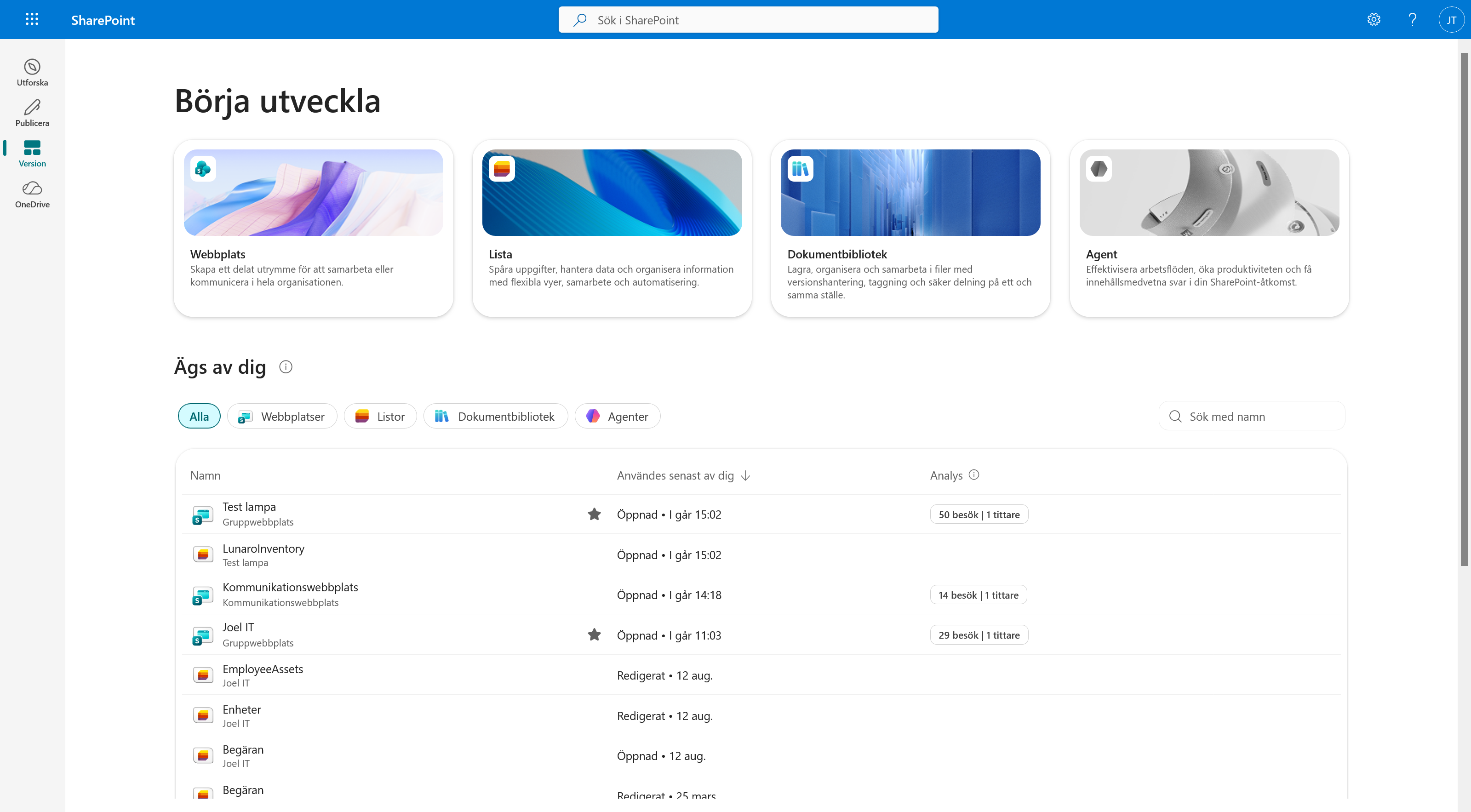Open Publicera in the left sidebar
Image resolution: width=1471 pixels, height=812 pixels.
point(32,113)
